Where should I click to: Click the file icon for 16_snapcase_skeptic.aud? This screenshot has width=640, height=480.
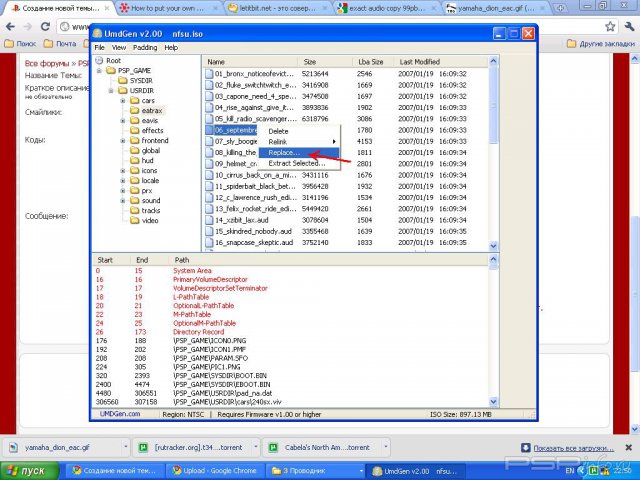click(x=208, y=242)
